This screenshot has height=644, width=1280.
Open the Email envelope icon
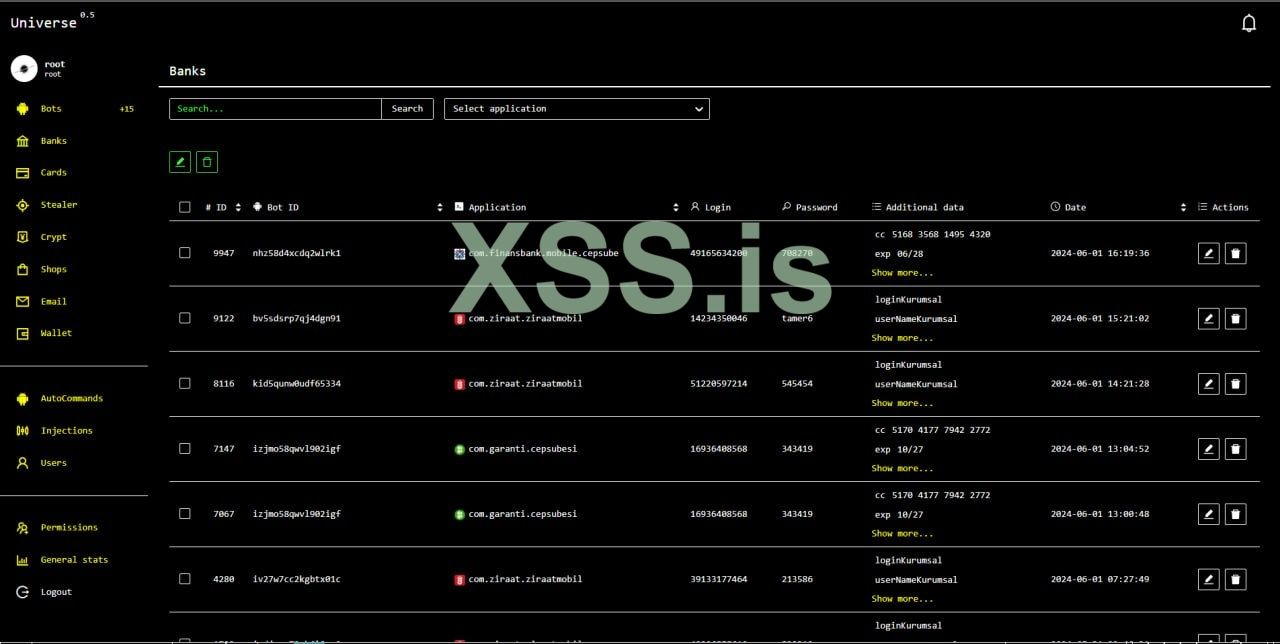[x=22, y=301]
